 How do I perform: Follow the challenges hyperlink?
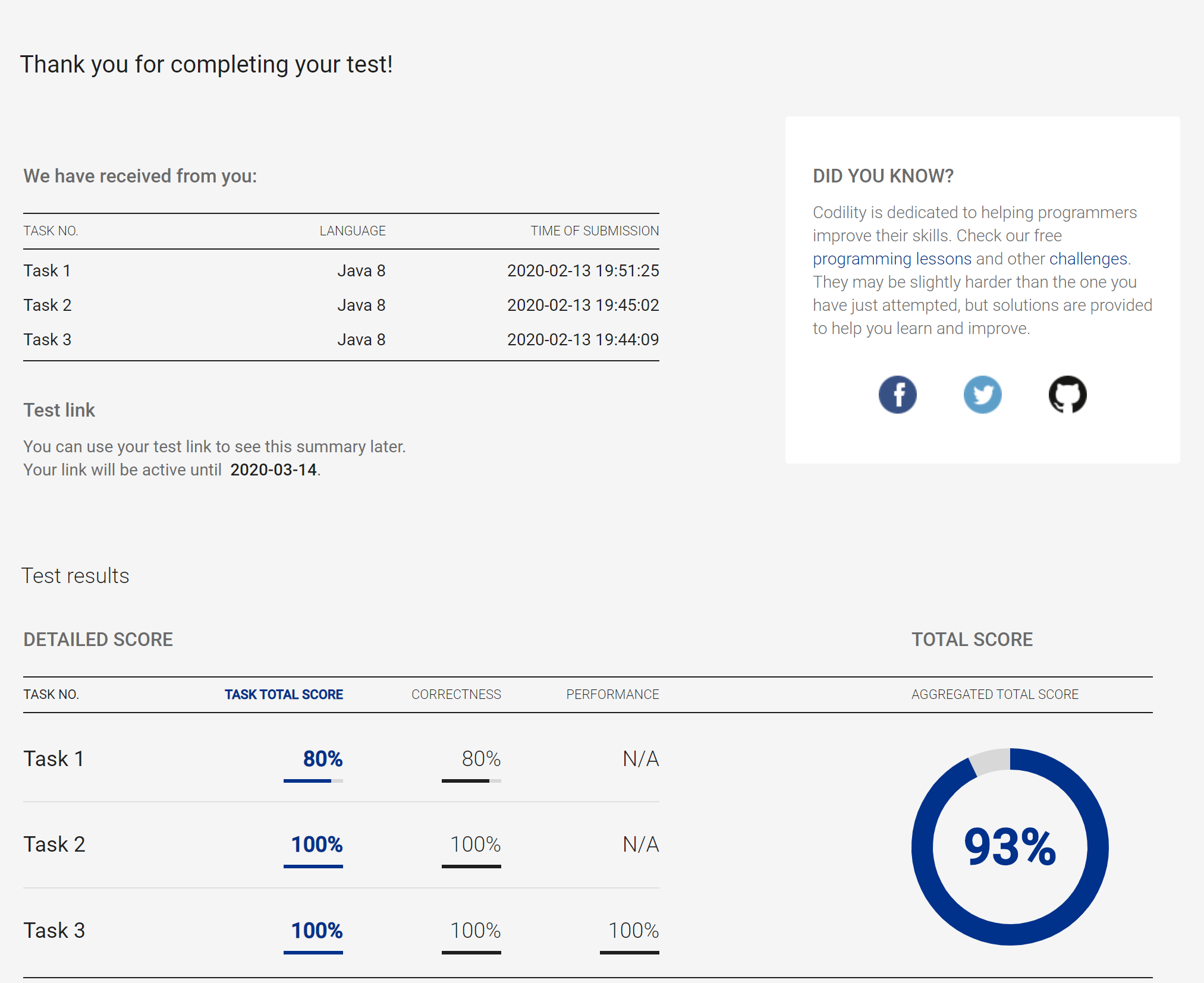click(x=1087, y=259)
